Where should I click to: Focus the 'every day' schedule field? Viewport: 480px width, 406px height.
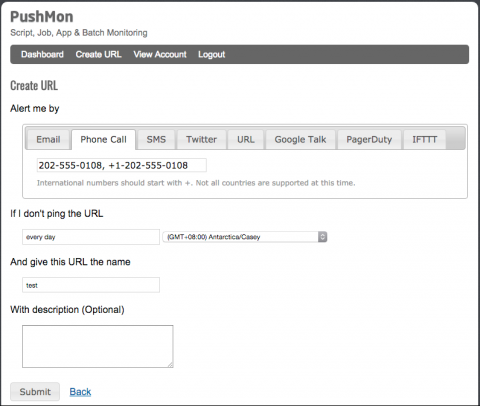(91, 237)
